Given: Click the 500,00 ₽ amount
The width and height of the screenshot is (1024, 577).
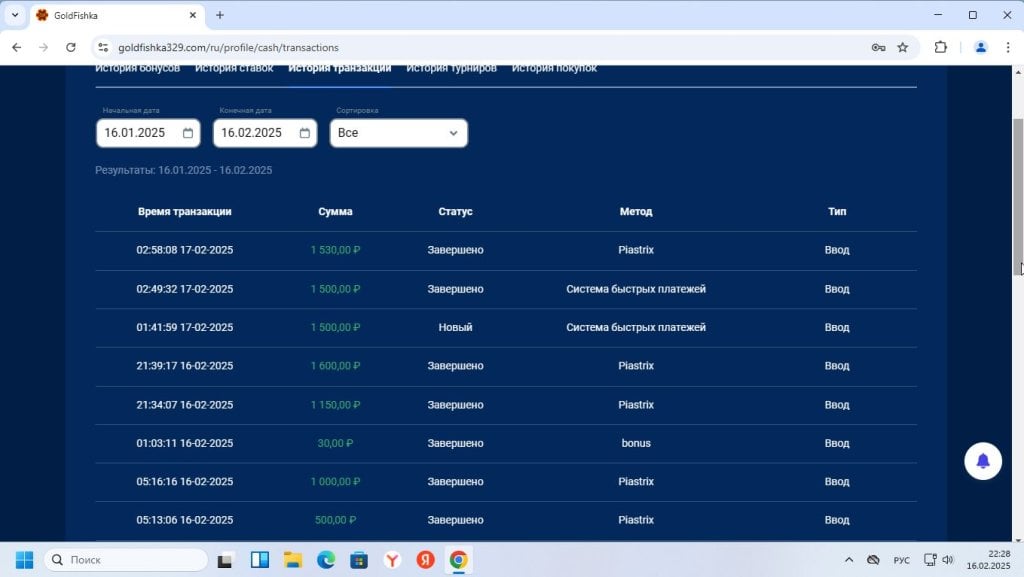Looking at the screenshot, I should (335, 520).
